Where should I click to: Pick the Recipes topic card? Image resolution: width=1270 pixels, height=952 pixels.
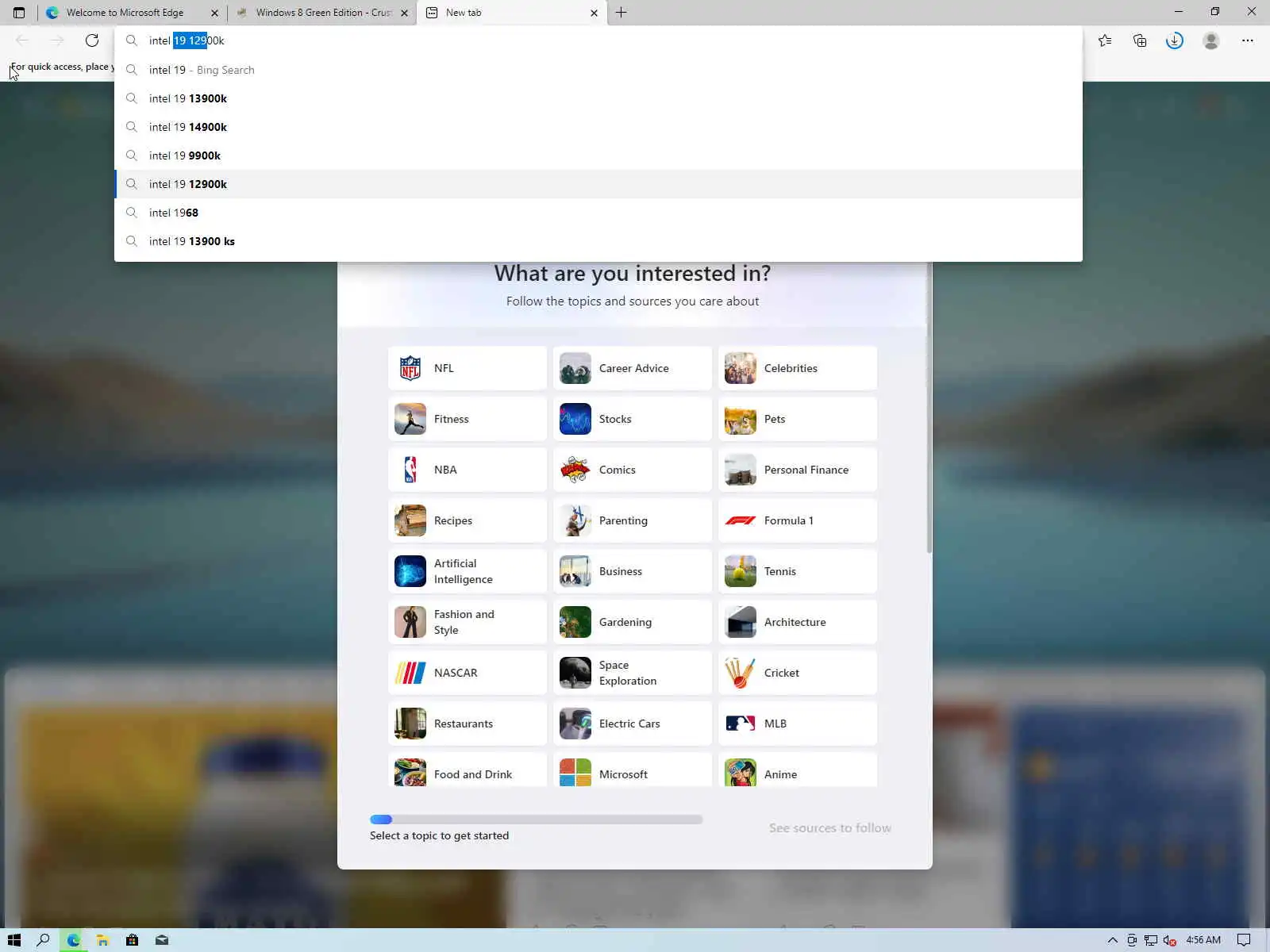468,520
